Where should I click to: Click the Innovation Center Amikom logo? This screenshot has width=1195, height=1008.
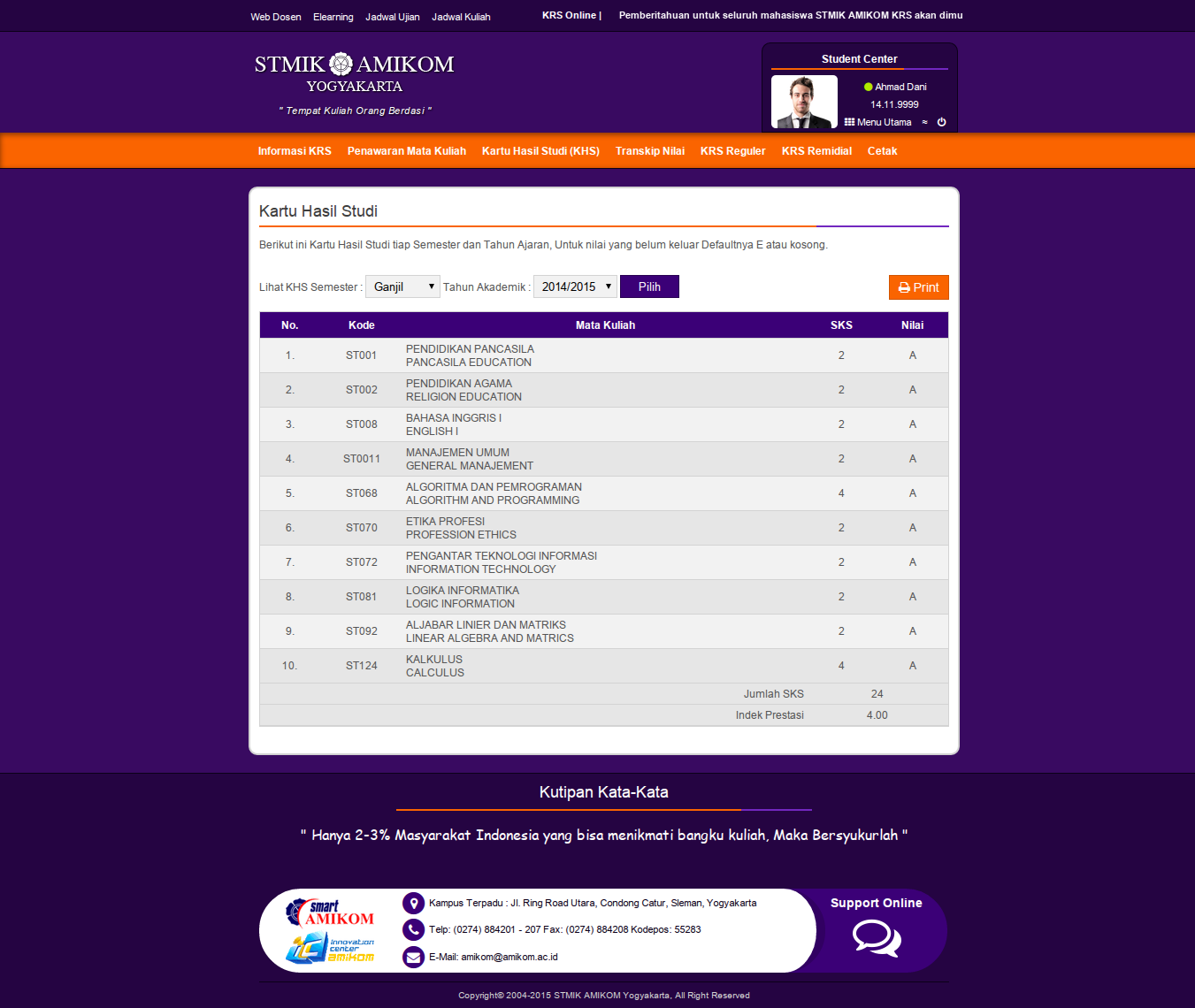[330, 948]
